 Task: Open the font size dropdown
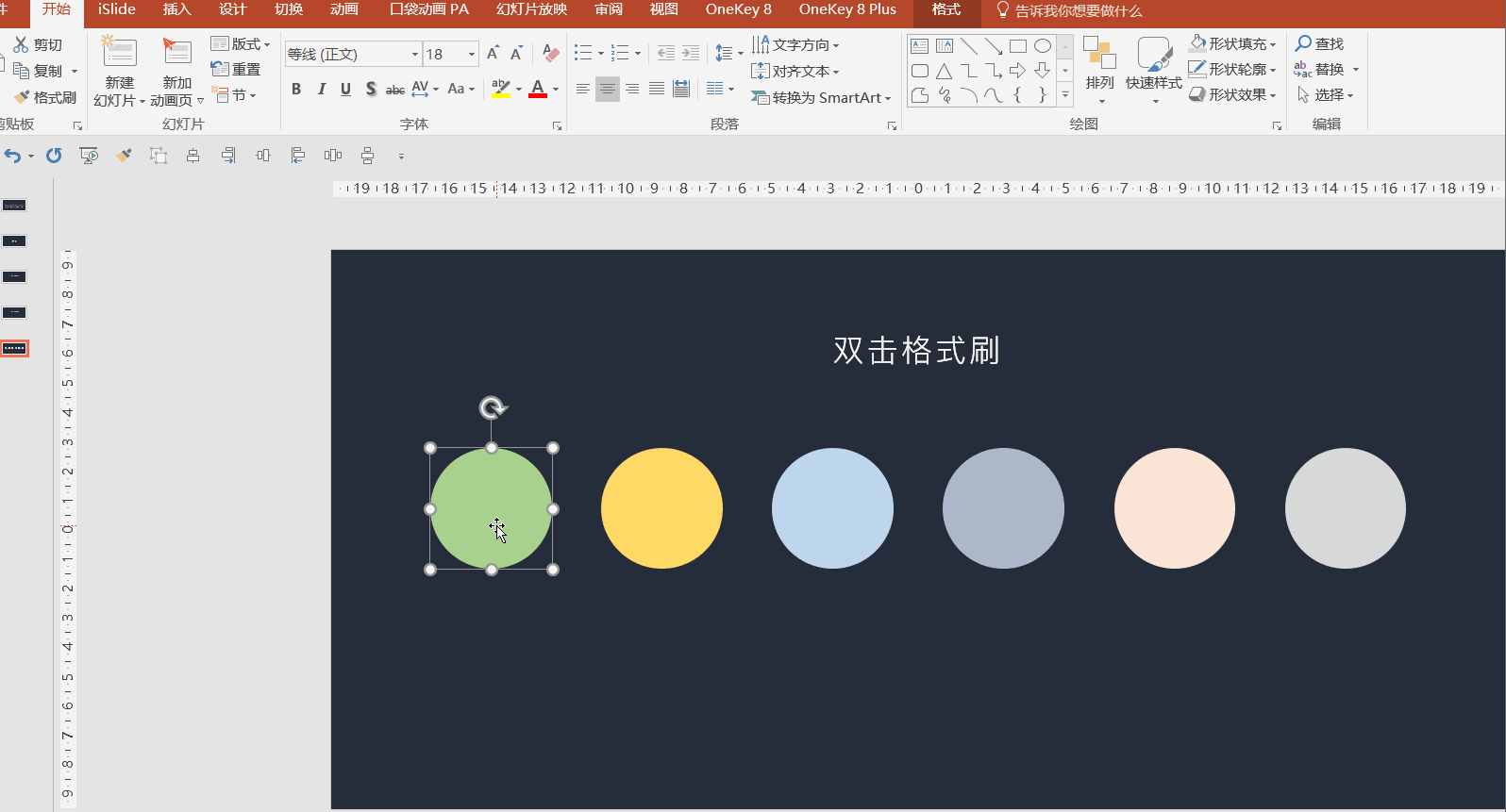tap(472, 54)
